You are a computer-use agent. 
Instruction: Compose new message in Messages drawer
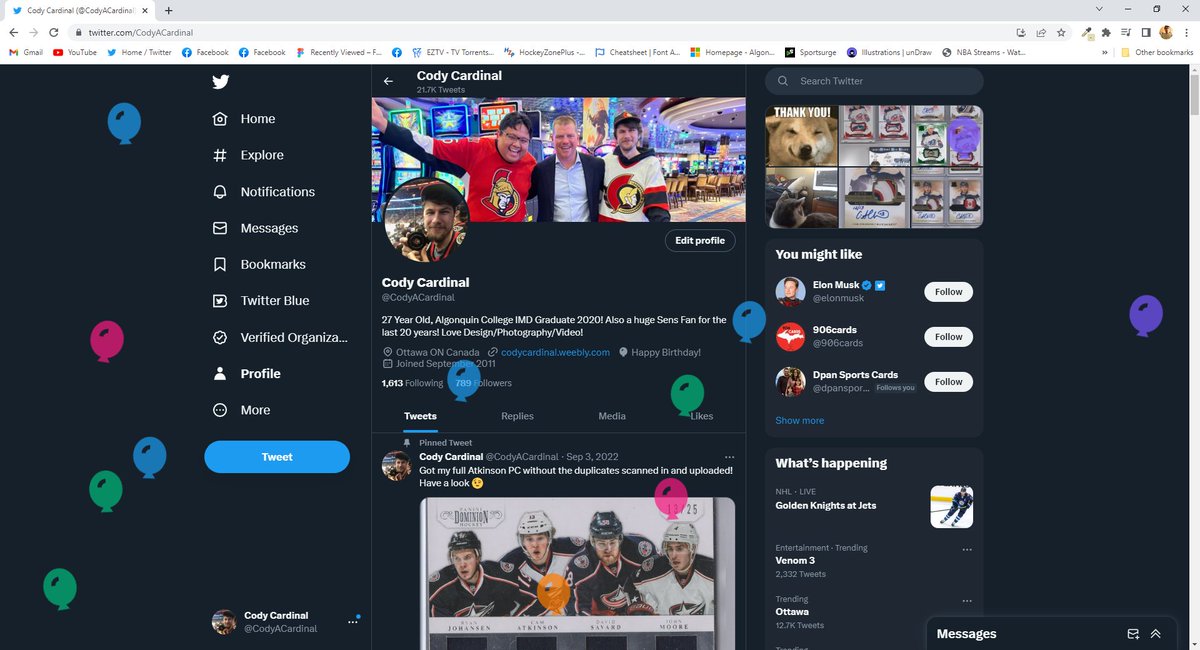pyautogui.click(x=1133, y=634)
